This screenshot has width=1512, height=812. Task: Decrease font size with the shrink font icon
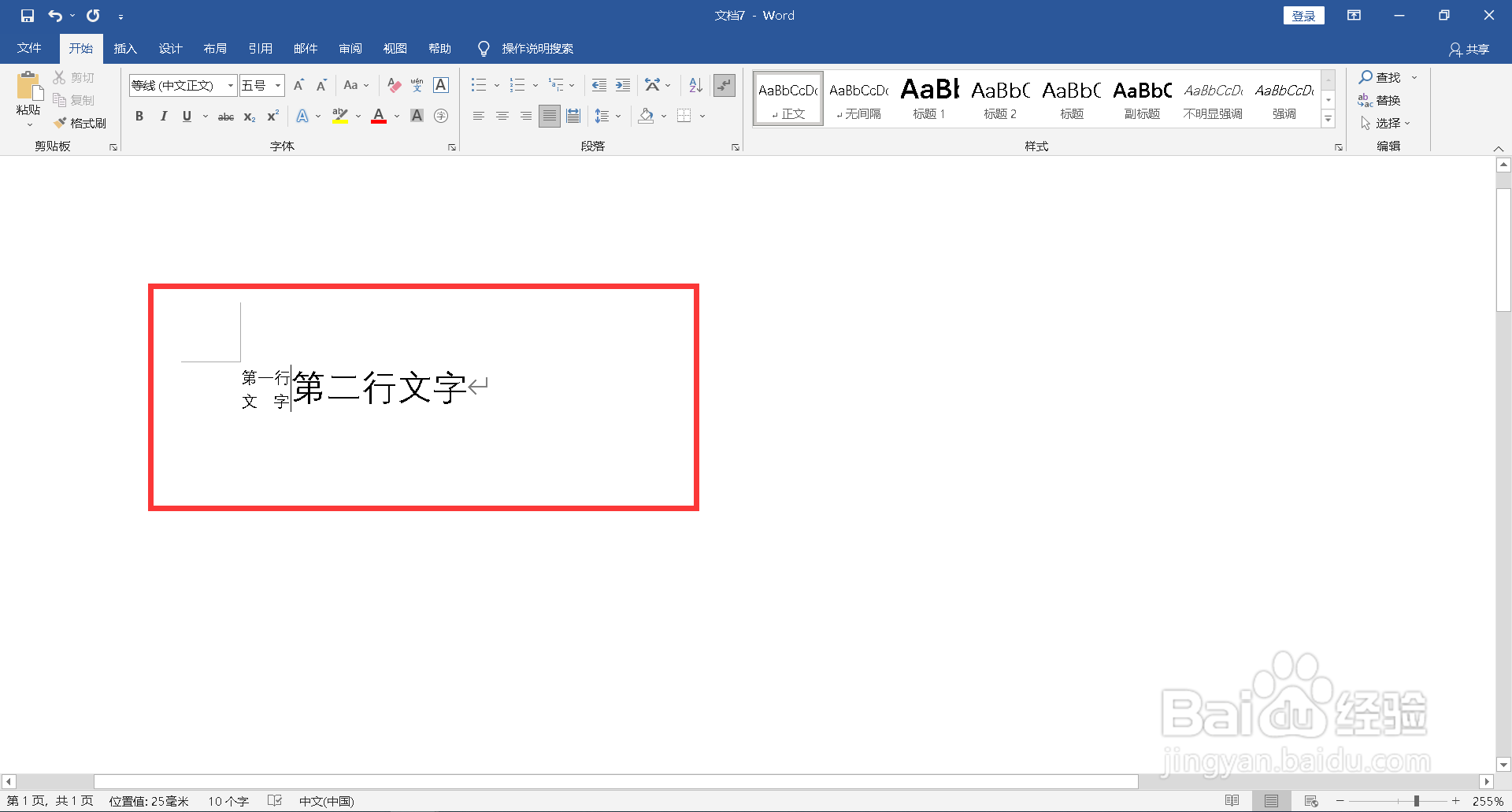[x=321, y=85]
